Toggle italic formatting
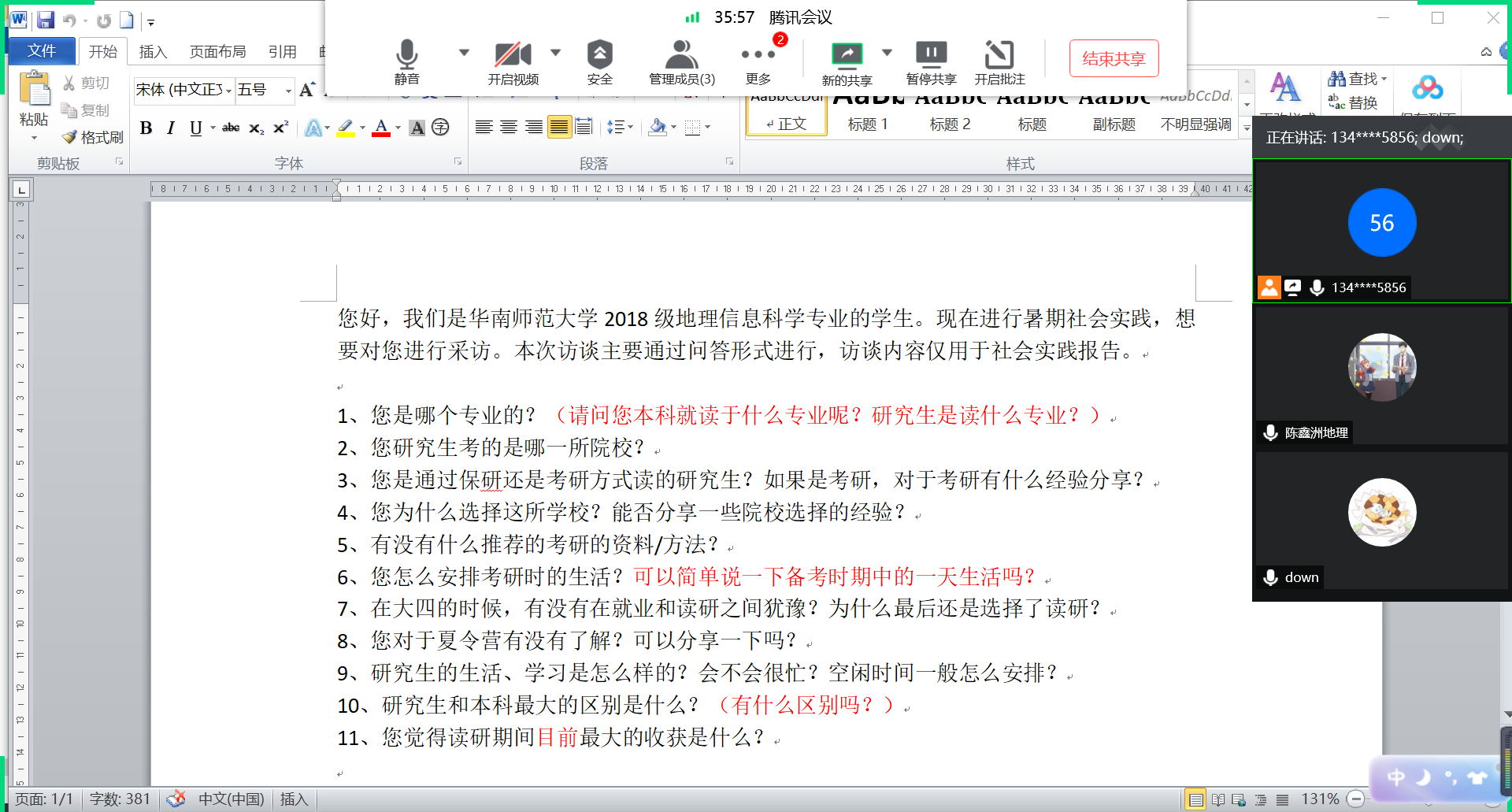The image size is (1512, 812). [170, 128]
